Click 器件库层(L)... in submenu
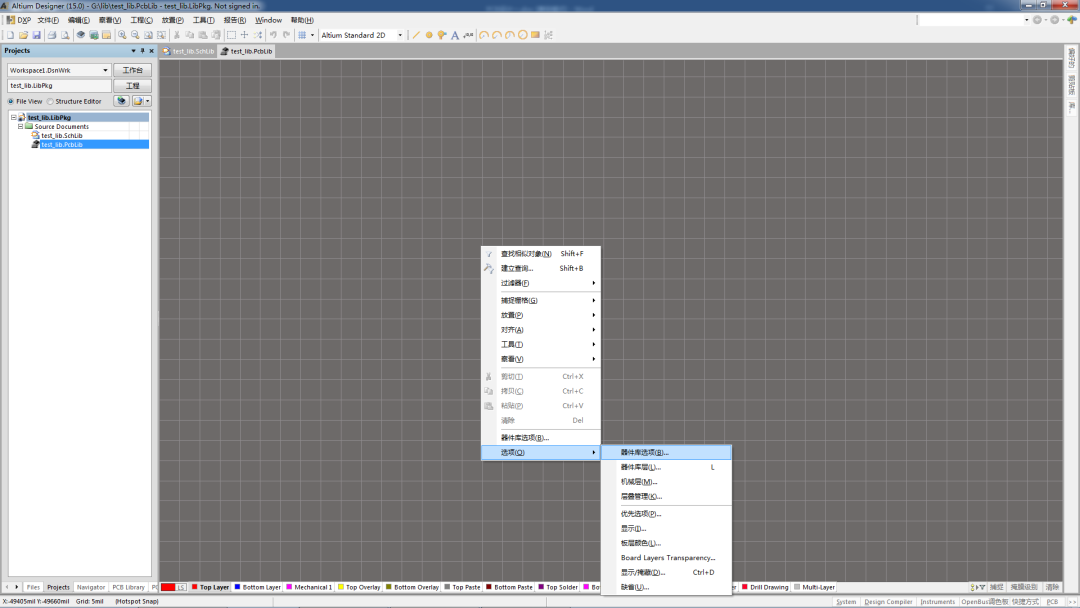This screenshot has width=1080, height=608. (666, 467)
